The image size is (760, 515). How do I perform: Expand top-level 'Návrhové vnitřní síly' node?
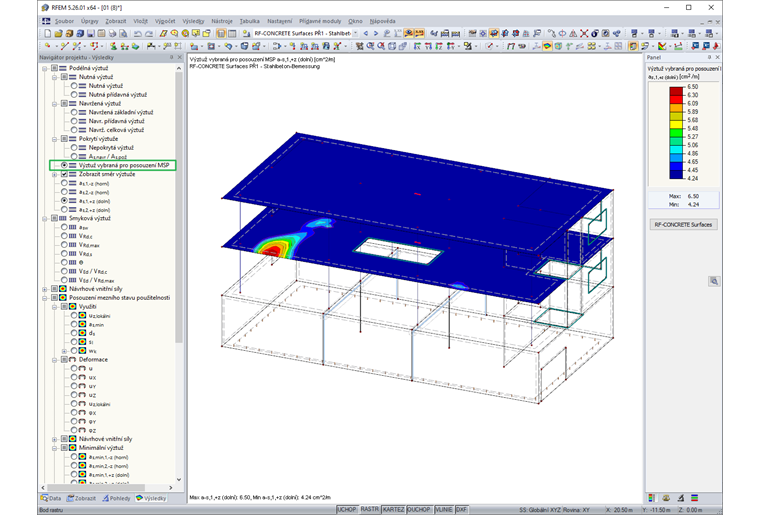45,289
